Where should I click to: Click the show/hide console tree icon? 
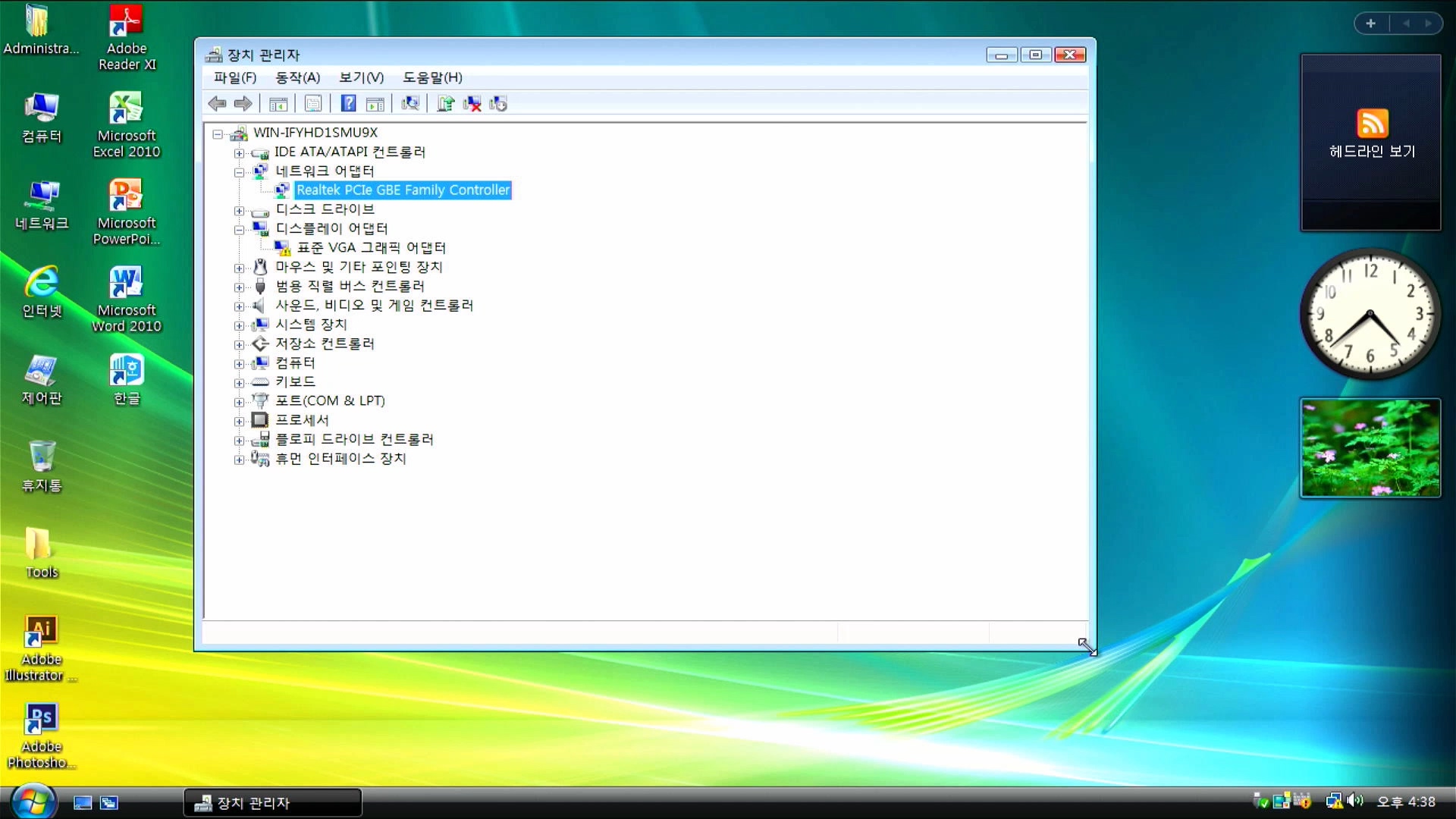click(278, 104)
